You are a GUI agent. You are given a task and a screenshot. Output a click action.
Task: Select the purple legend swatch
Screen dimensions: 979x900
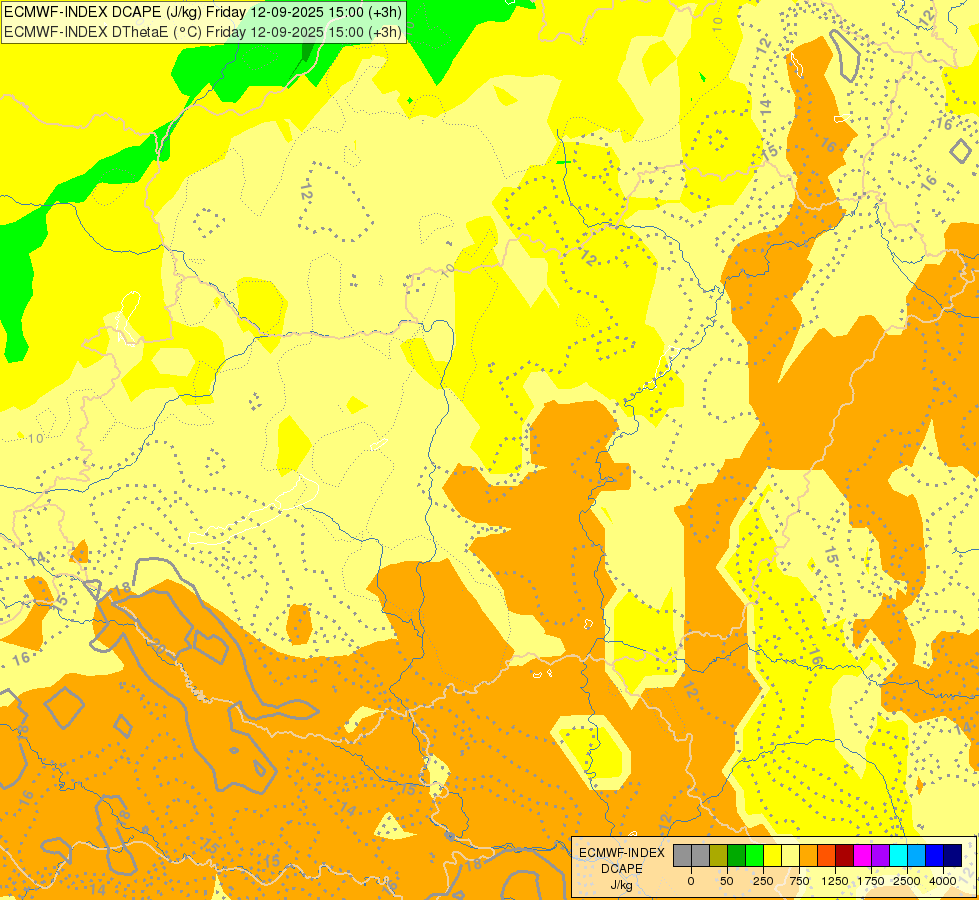tap(880, 855)
